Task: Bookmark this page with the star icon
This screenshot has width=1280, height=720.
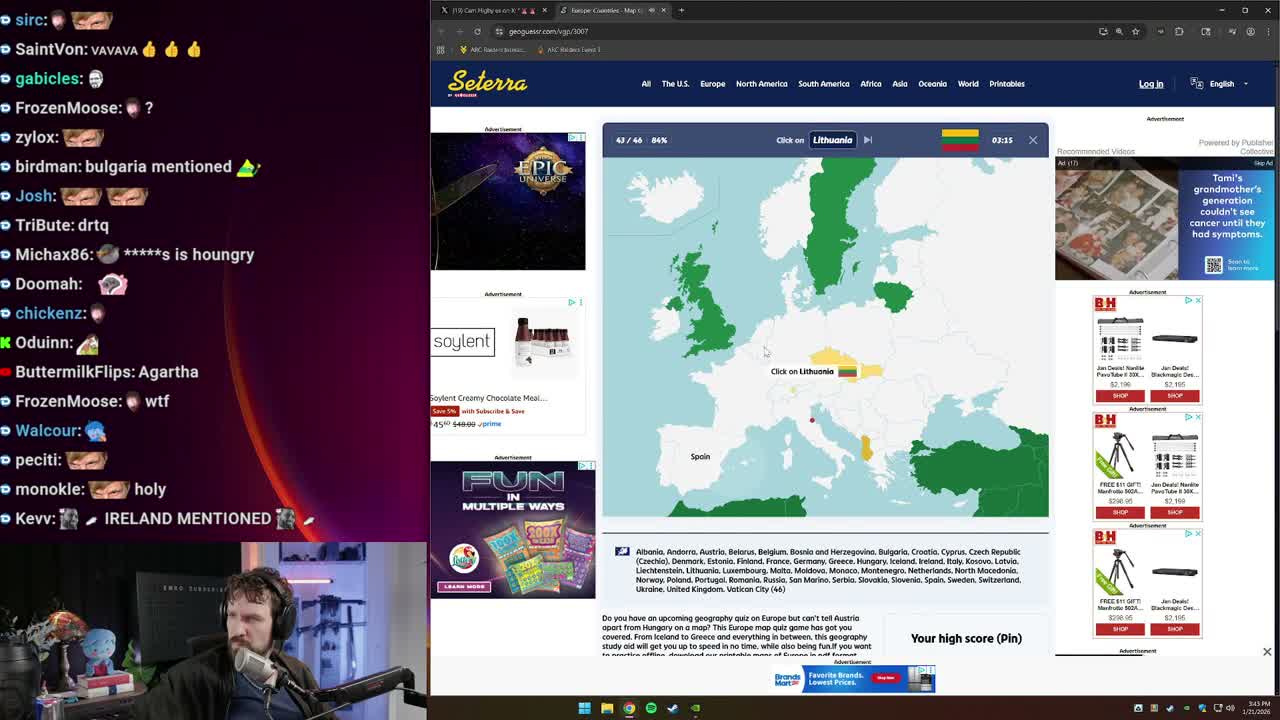Action: point(1135,31)
